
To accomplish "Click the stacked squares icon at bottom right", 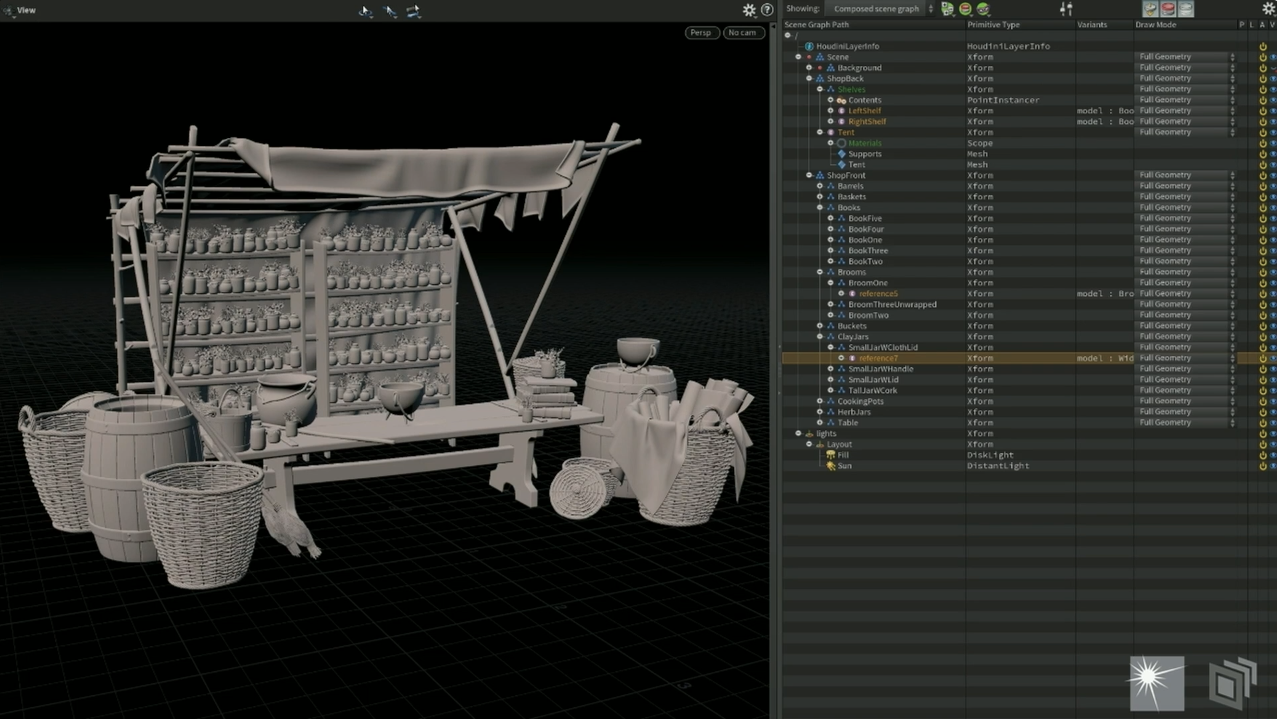I will click(x=1232, y=683).
